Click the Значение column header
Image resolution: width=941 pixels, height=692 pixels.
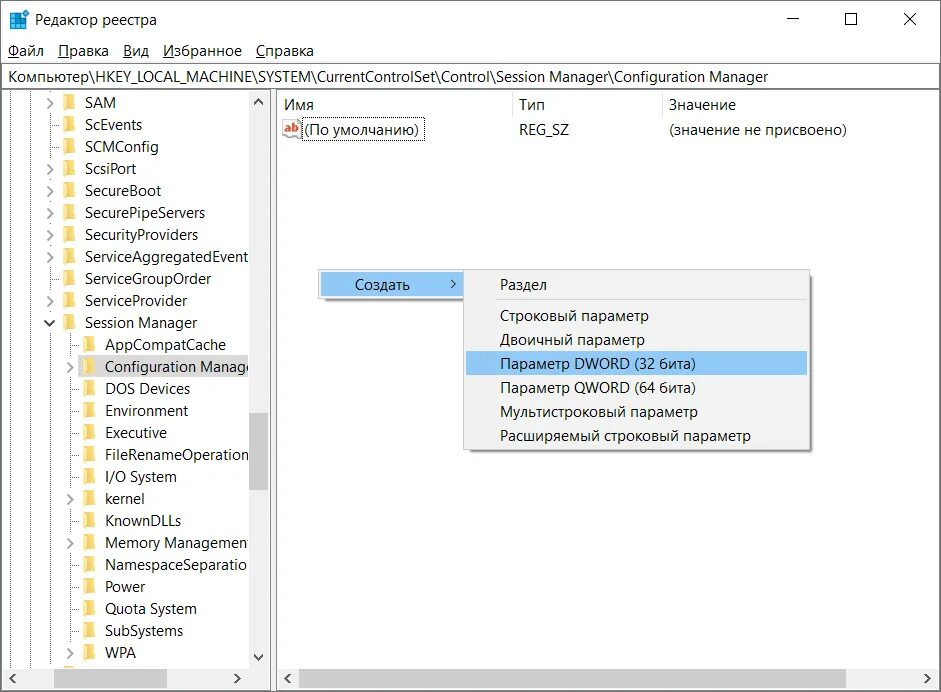(x=702, y=105)
